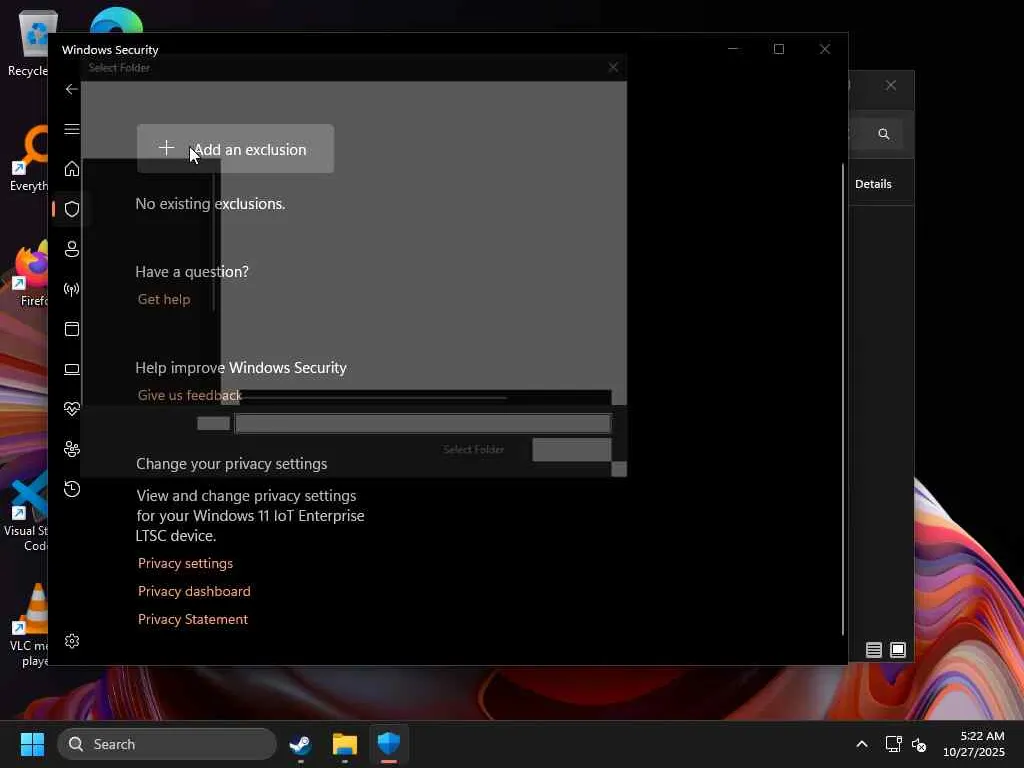1024x768 pixels.
Task: Maximize the Windows Security window
Action: 779,49
